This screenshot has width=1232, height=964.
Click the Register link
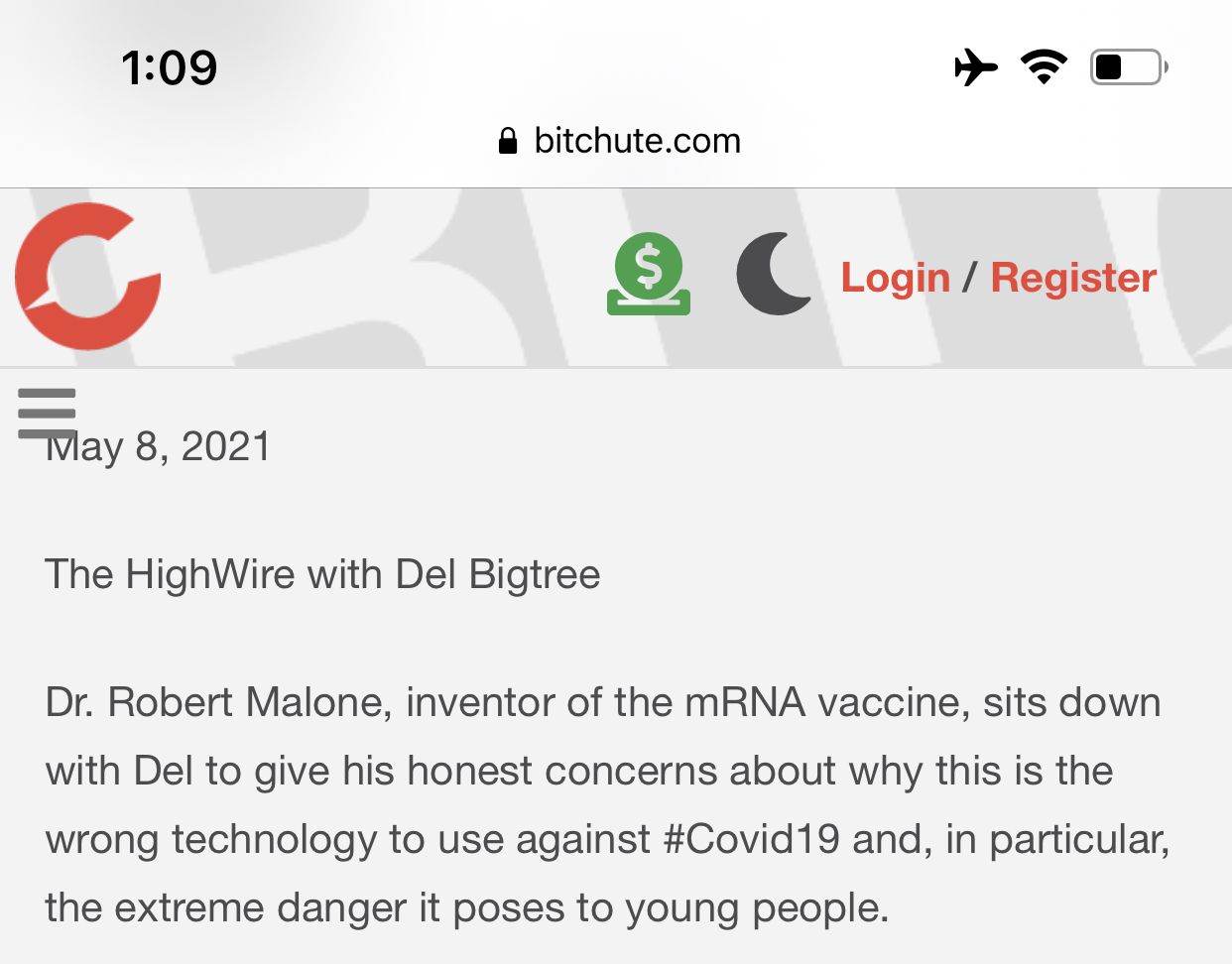[x=1073, y=278]
